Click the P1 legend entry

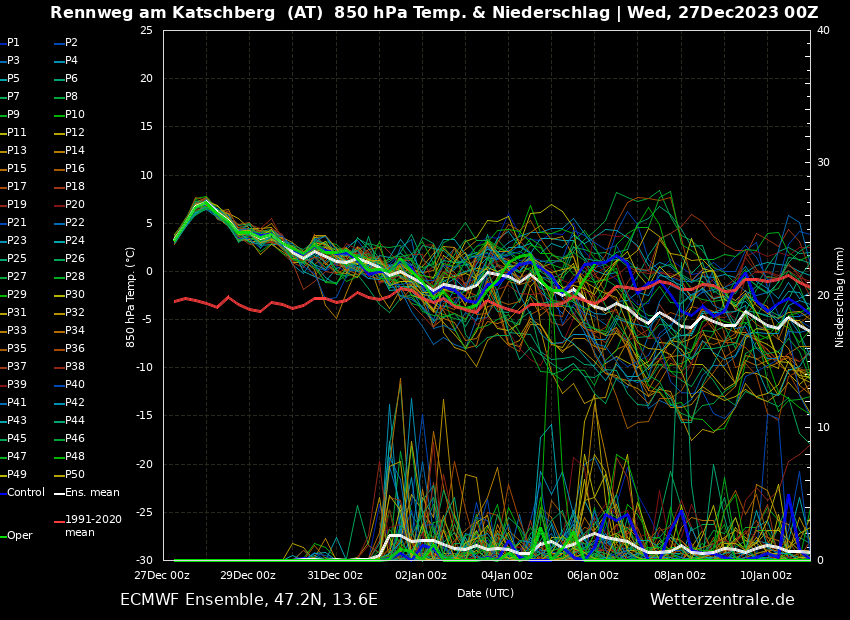pyautogui.click(x=13, y=43)
